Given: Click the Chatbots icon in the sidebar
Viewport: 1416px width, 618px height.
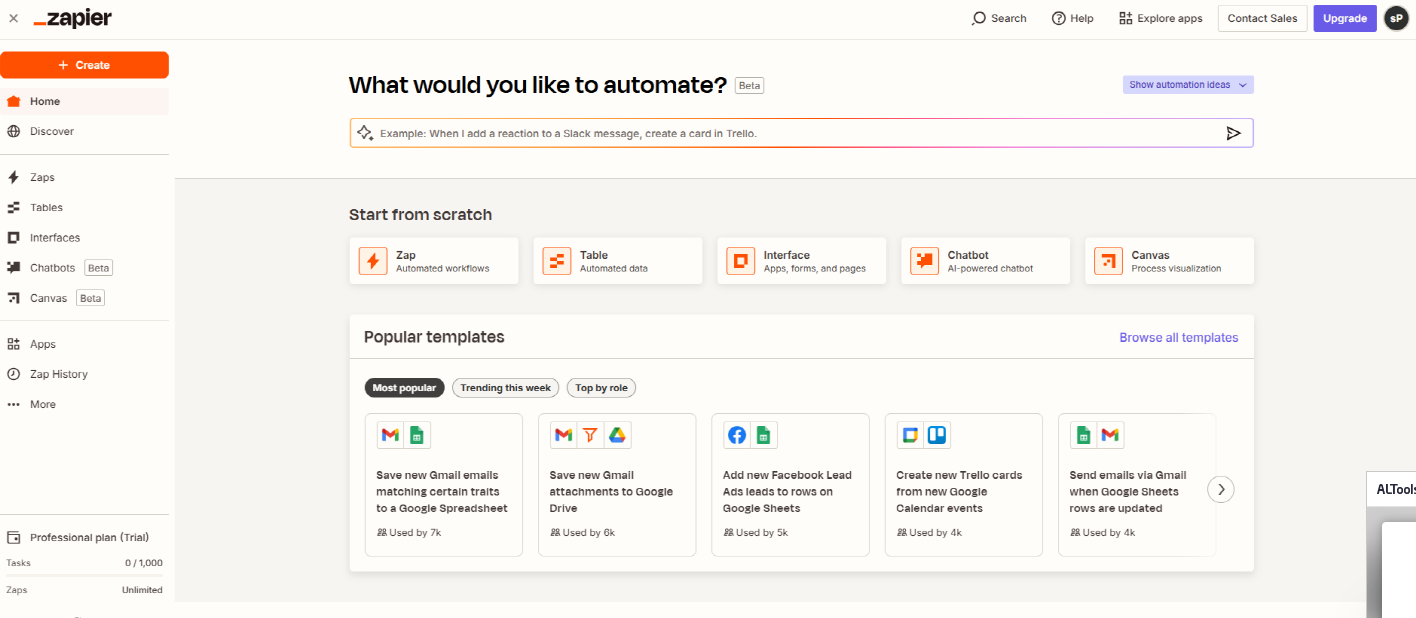Looking at the screenshot, I should click(13, 267).
